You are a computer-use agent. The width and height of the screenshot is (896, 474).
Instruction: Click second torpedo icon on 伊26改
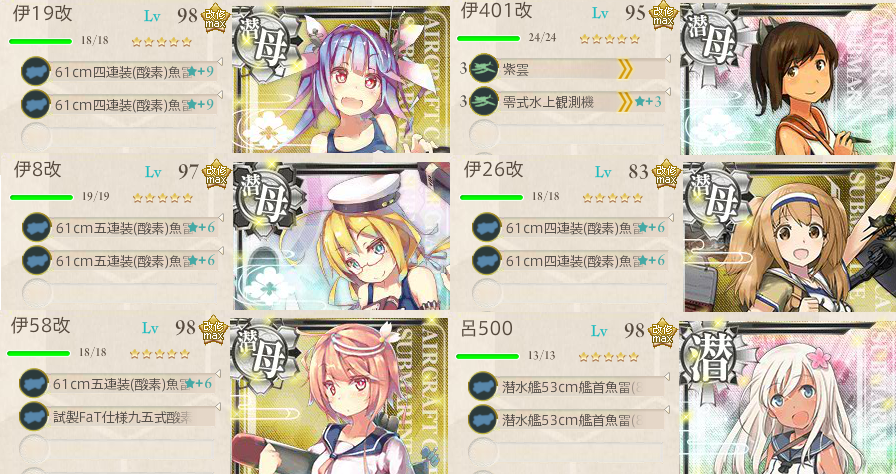[x=487, y=260]
